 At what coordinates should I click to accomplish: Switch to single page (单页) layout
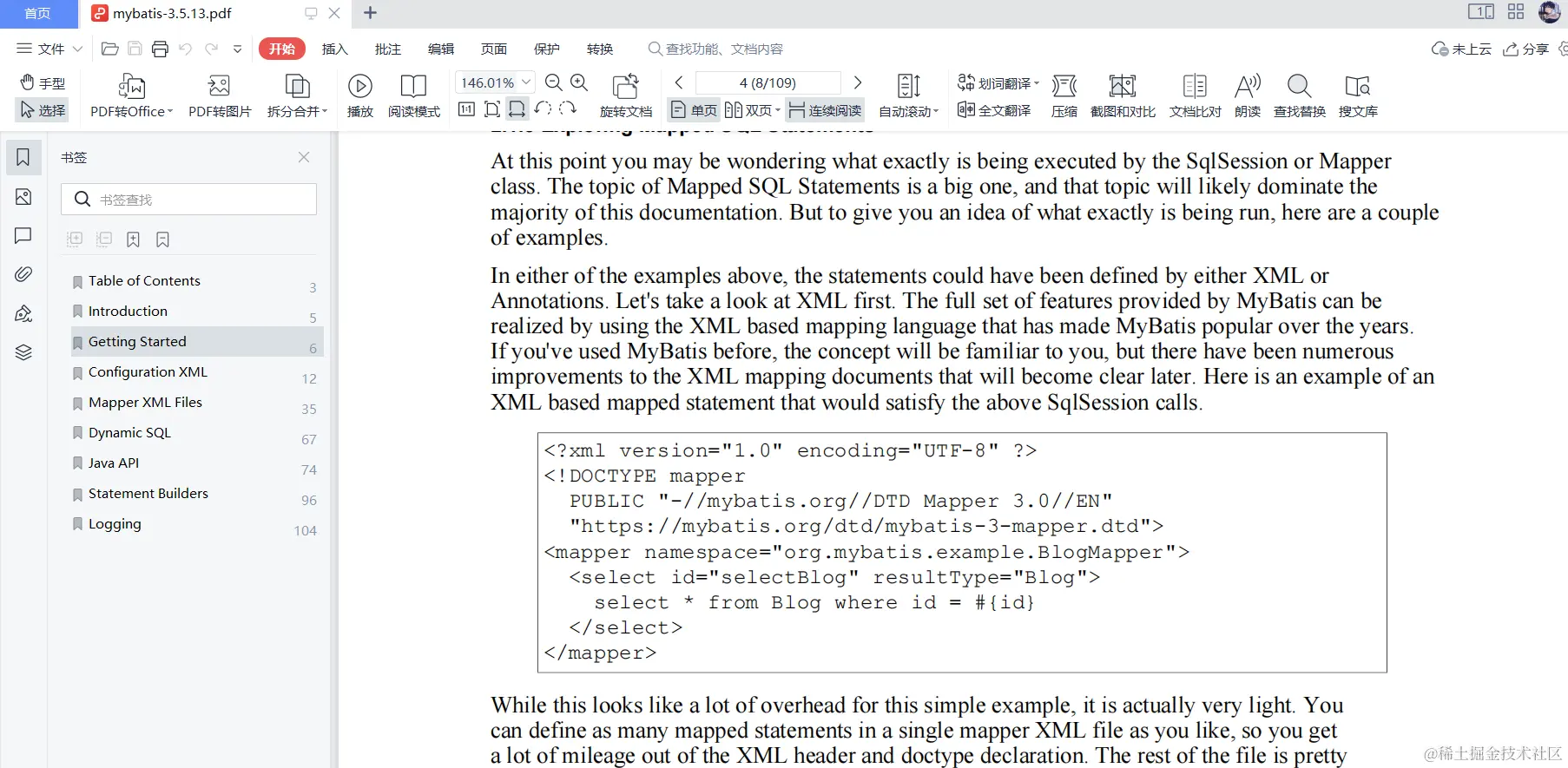point(694,110)
